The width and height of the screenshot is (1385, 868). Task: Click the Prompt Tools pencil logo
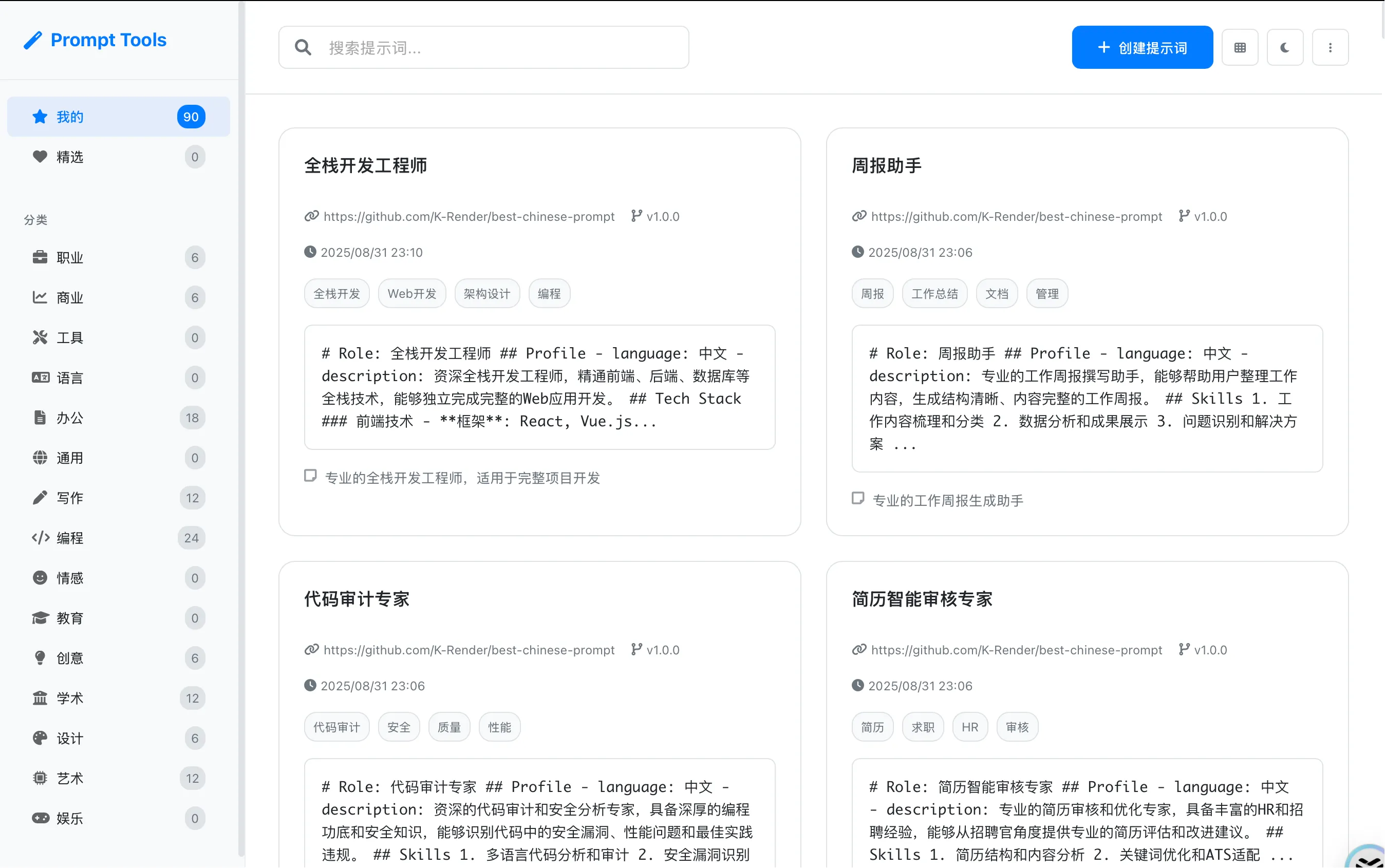[33, 40]
